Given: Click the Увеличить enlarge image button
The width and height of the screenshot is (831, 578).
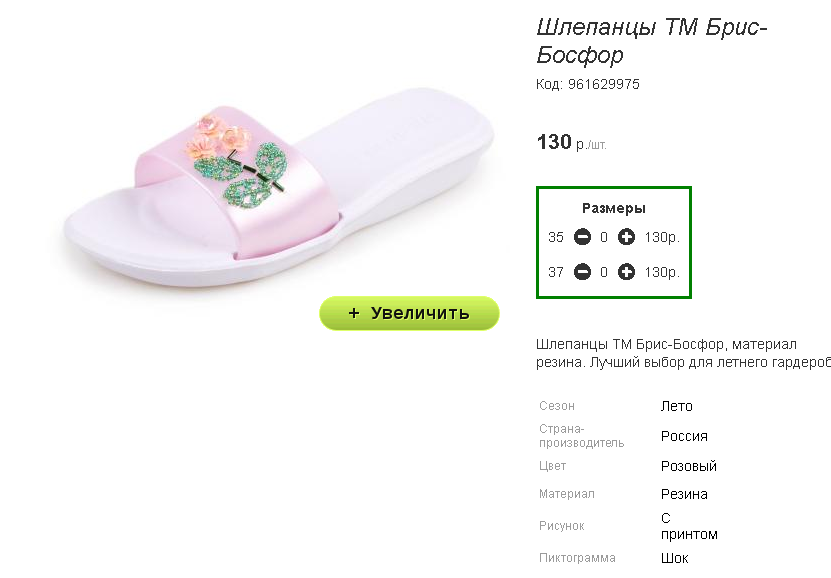Looking at the screenshot, I should (x=409, y=313).
